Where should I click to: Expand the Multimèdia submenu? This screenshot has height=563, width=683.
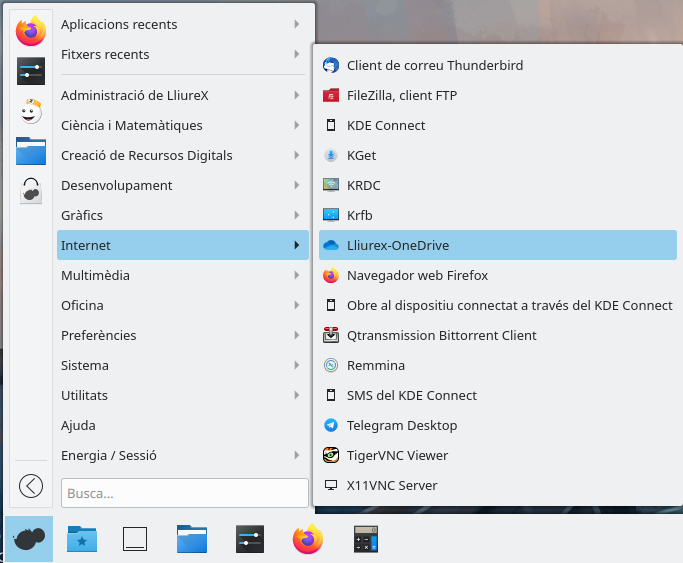(182, 275)
